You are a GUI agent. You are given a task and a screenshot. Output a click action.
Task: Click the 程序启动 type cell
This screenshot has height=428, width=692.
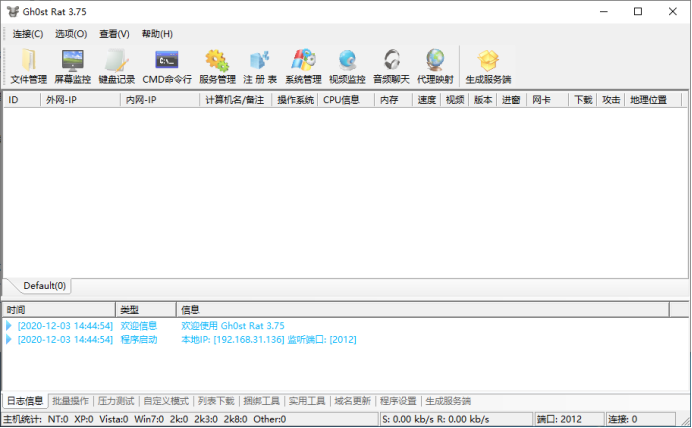[139, 340]
